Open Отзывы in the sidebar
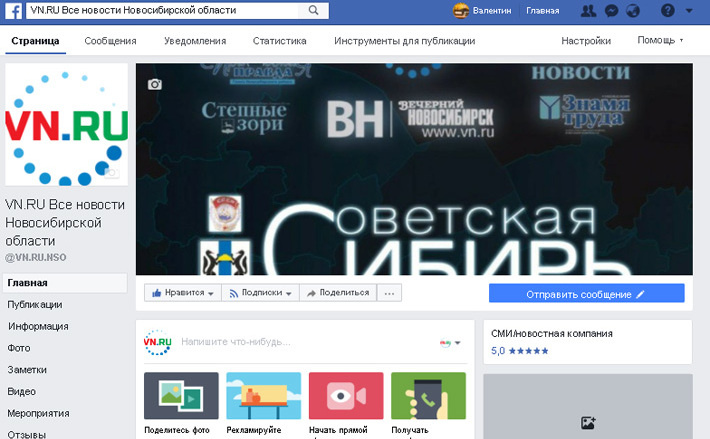Screen dimensions: 710x439 26,434
